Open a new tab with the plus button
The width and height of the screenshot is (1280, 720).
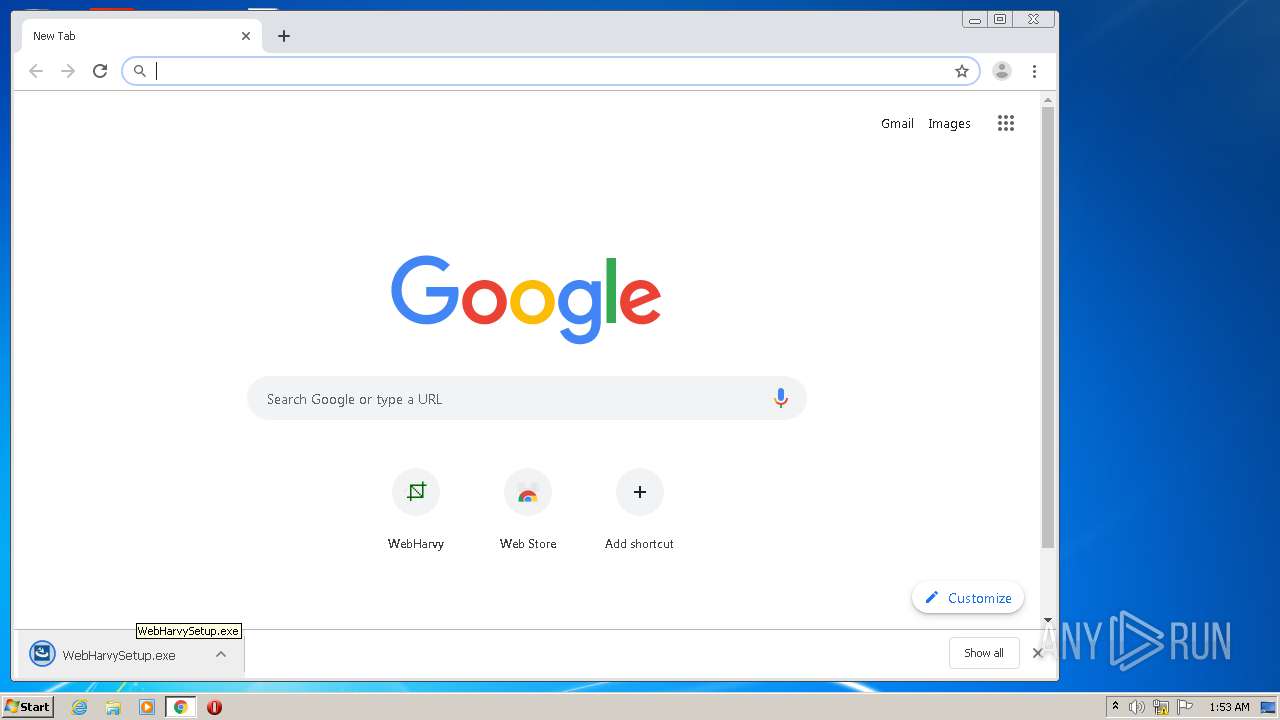(284, 36)
